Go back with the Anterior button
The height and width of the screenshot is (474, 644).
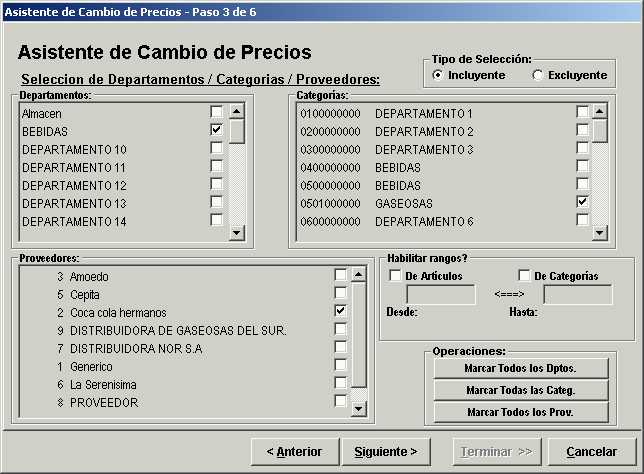pos(295,451)
